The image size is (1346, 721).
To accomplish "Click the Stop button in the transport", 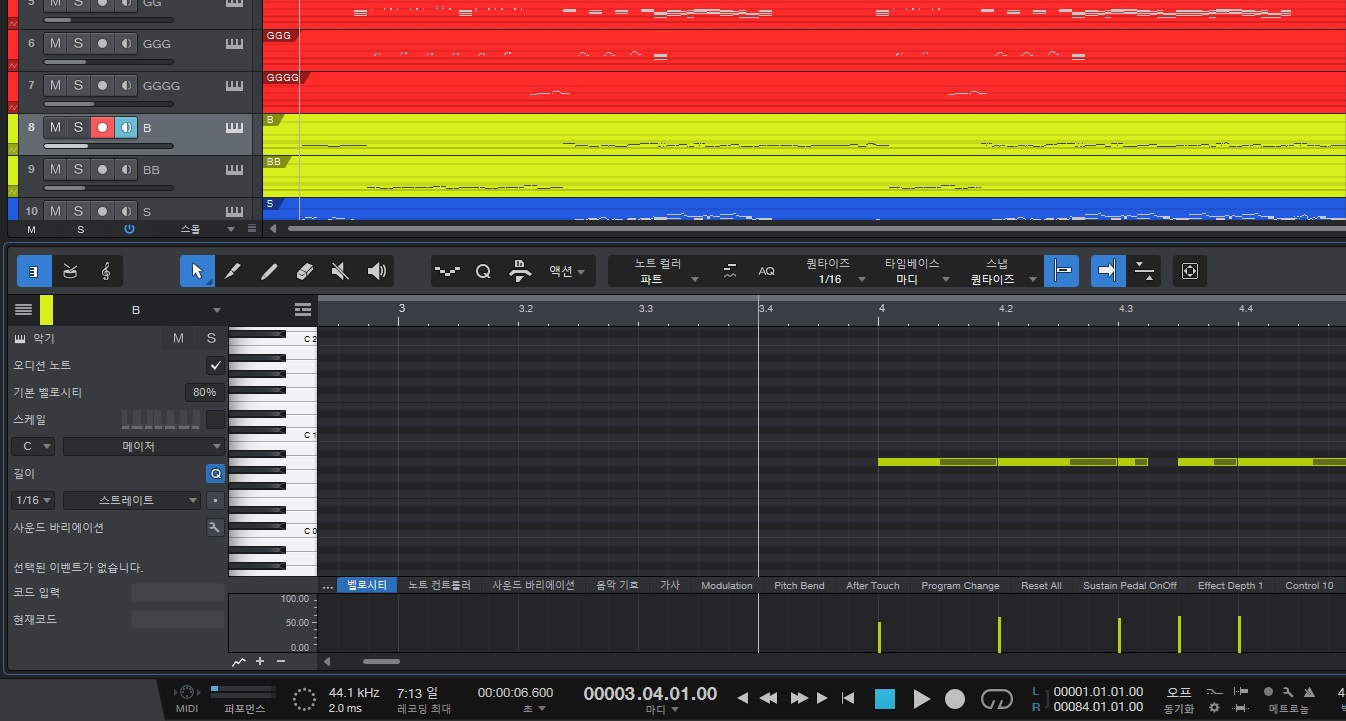I will (x=885, y=698).
